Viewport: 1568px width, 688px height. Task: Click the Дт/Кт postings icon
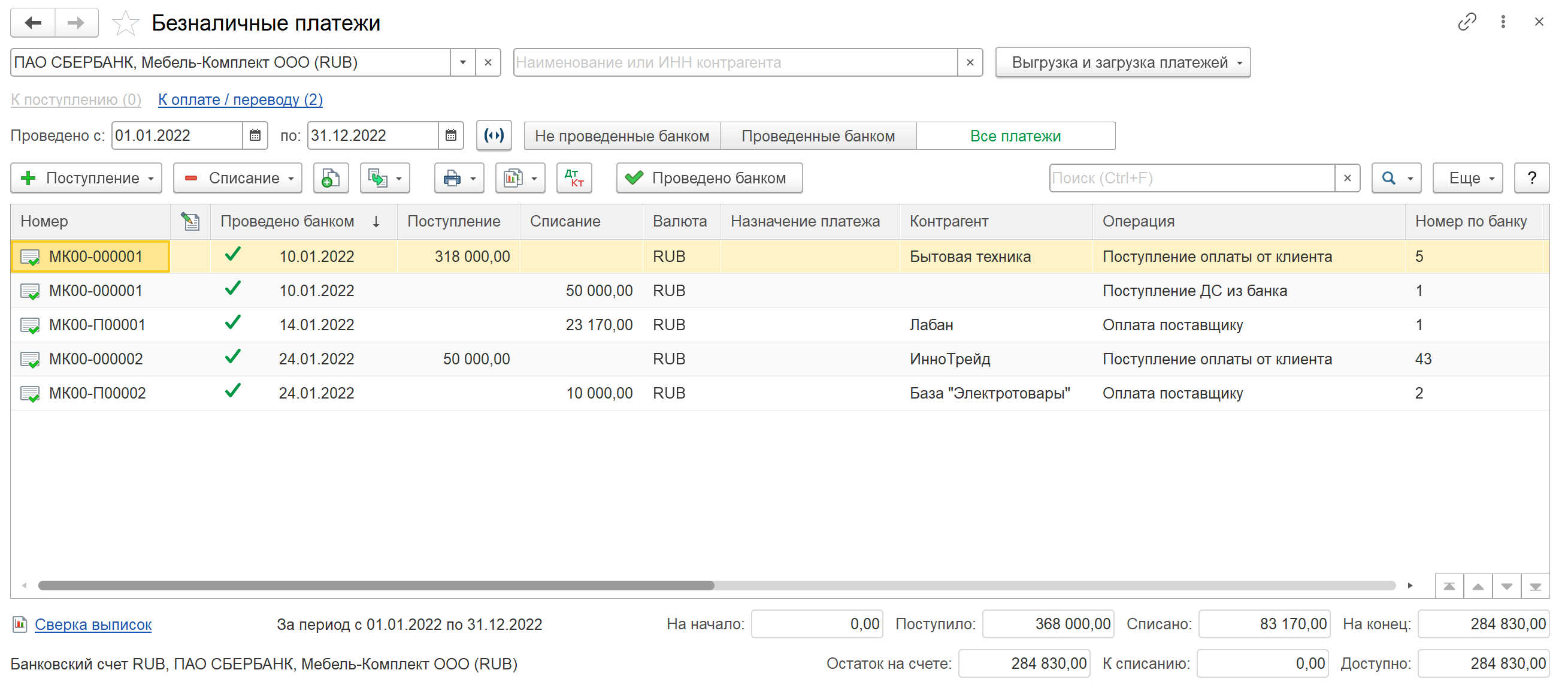573,178
